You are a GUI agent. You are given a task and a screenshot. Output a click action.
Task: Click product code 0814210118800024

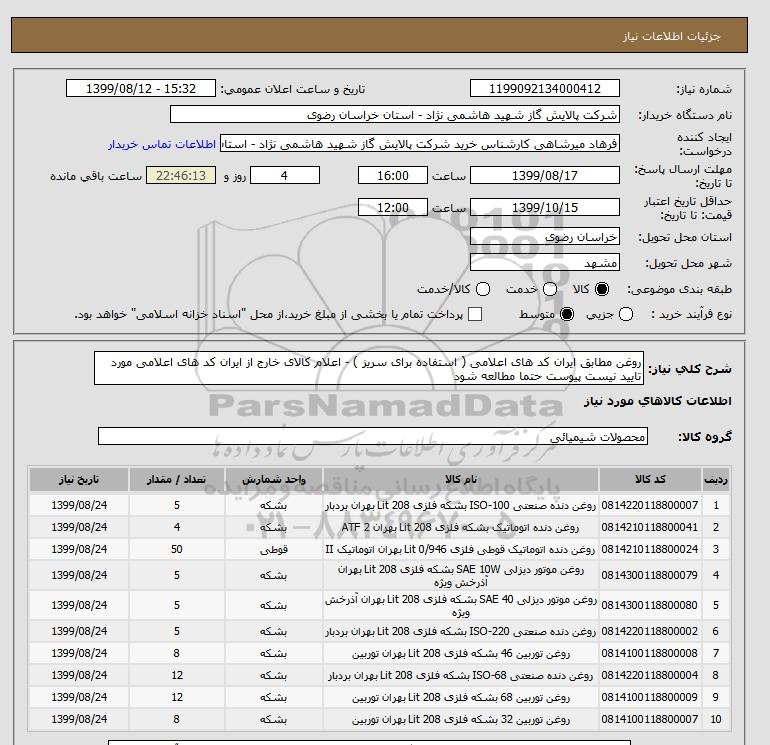click(650, 549)
